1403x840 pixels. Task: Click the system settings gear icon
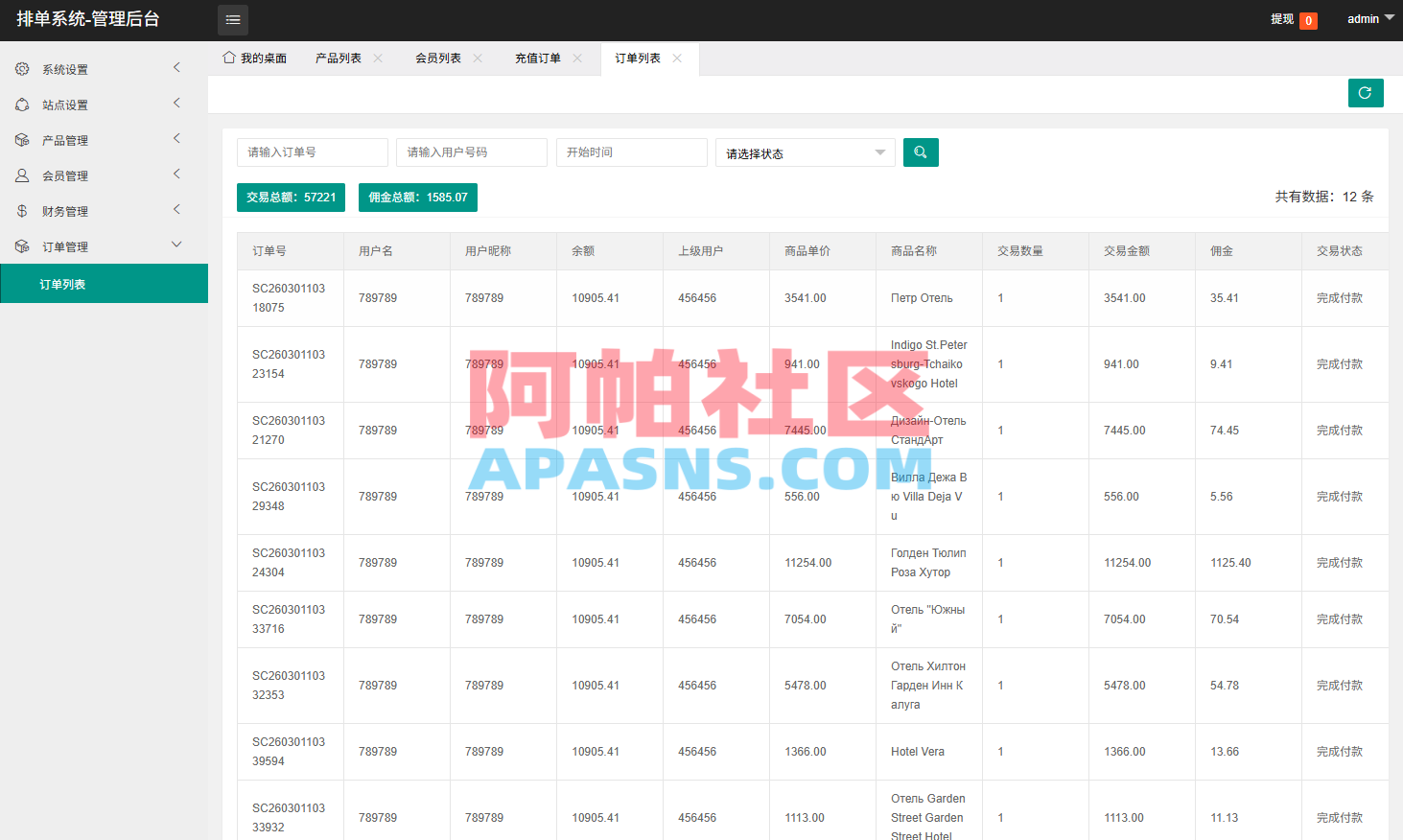click(22, 69)
